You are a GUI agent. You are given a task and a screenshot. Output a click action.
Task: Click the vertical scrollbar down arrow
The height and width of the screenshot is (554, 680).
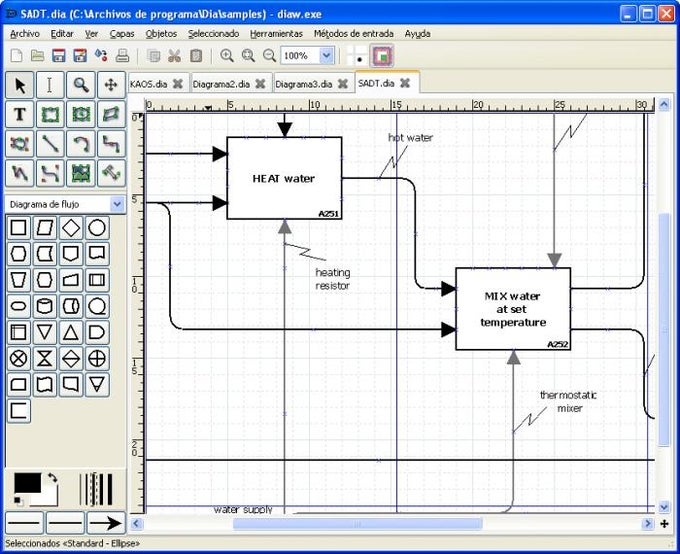pyautogui.click(x=664, y=507)
